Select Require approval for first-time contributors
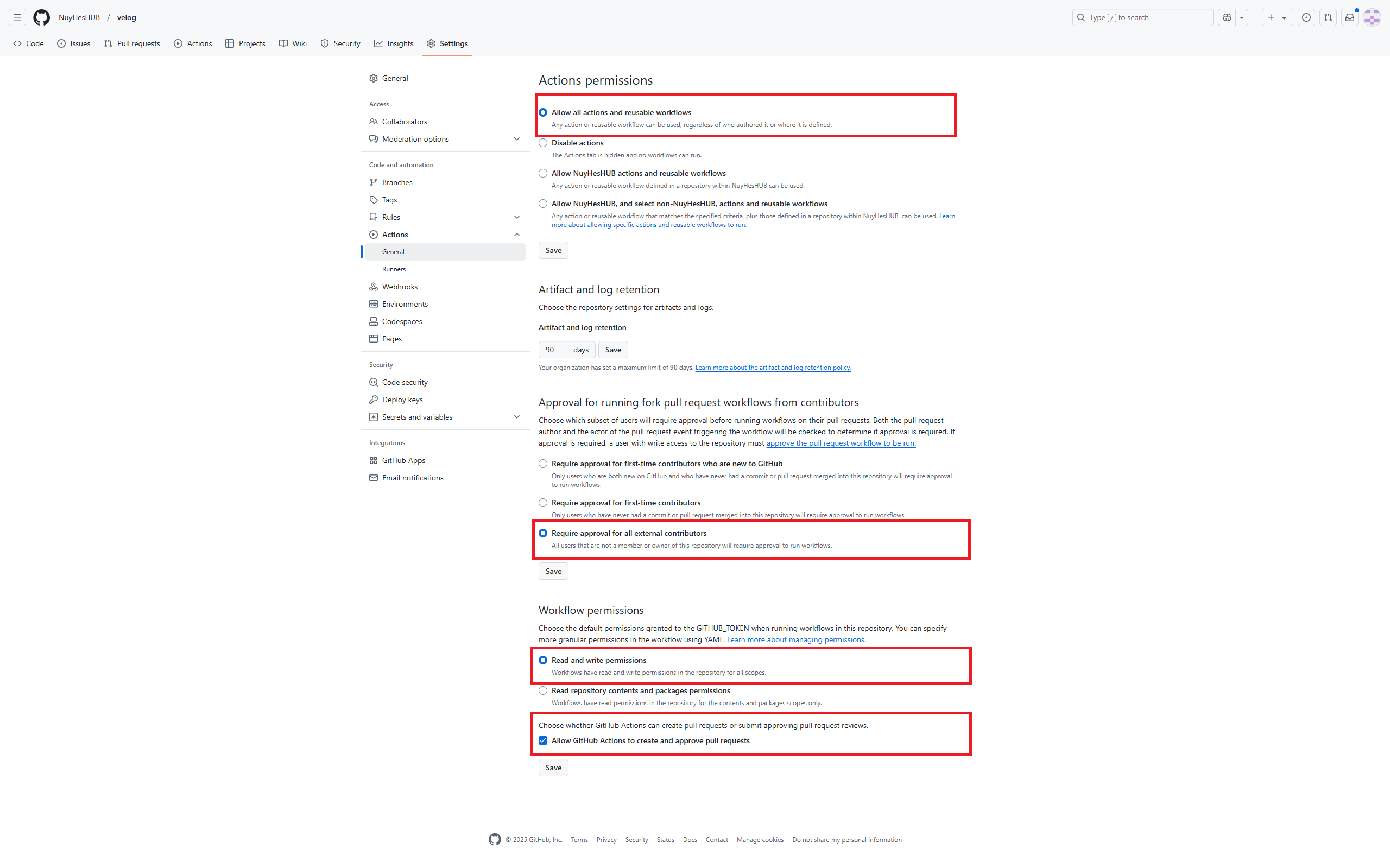 click(542, 503)
